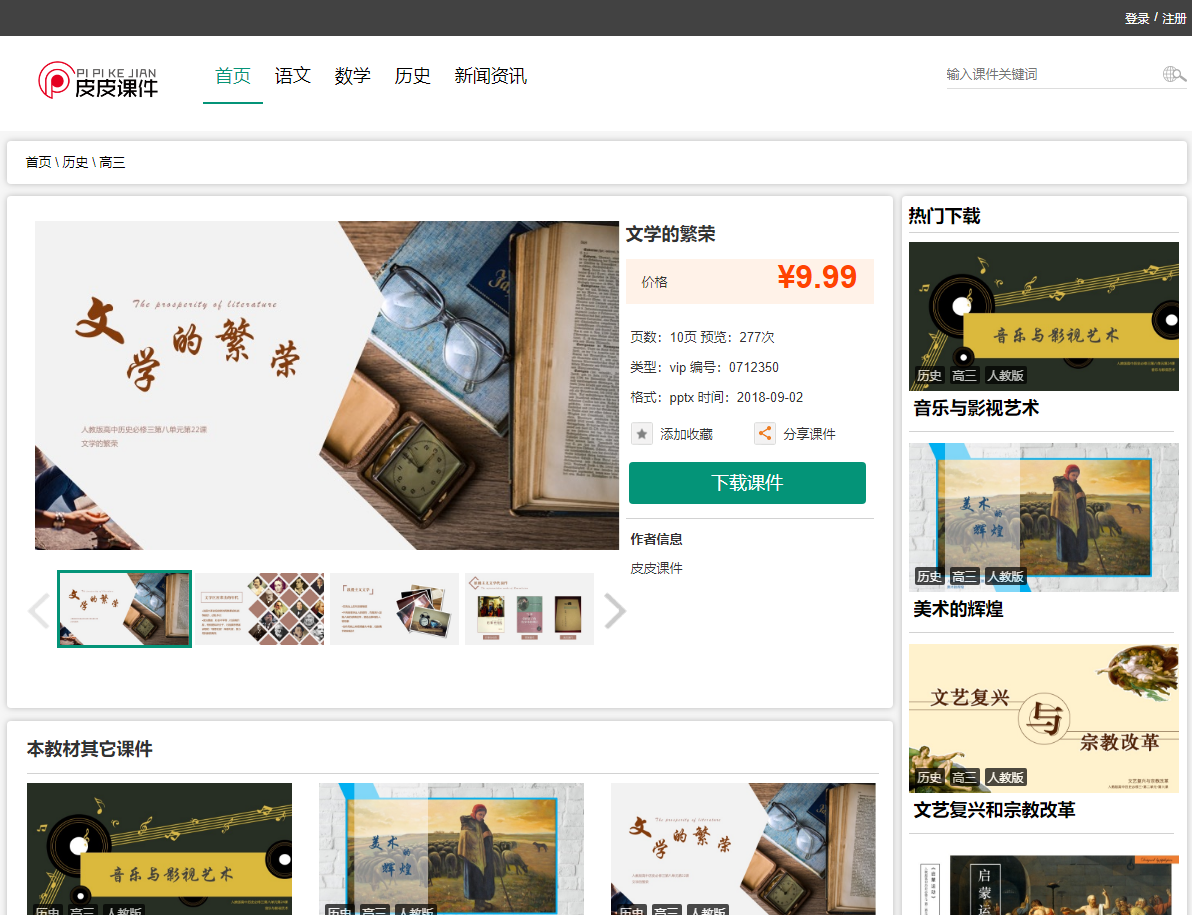Click the search globe magnifier icon
The image size is (1192, 915).
click(1174, 74)
